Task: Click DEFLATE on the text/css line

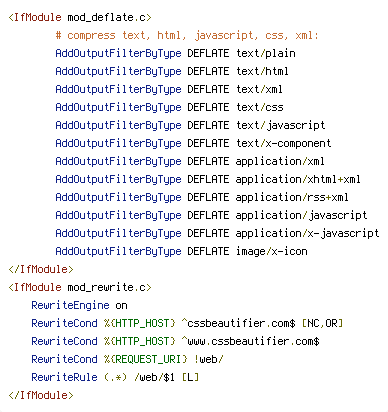Action: [208, 107]
